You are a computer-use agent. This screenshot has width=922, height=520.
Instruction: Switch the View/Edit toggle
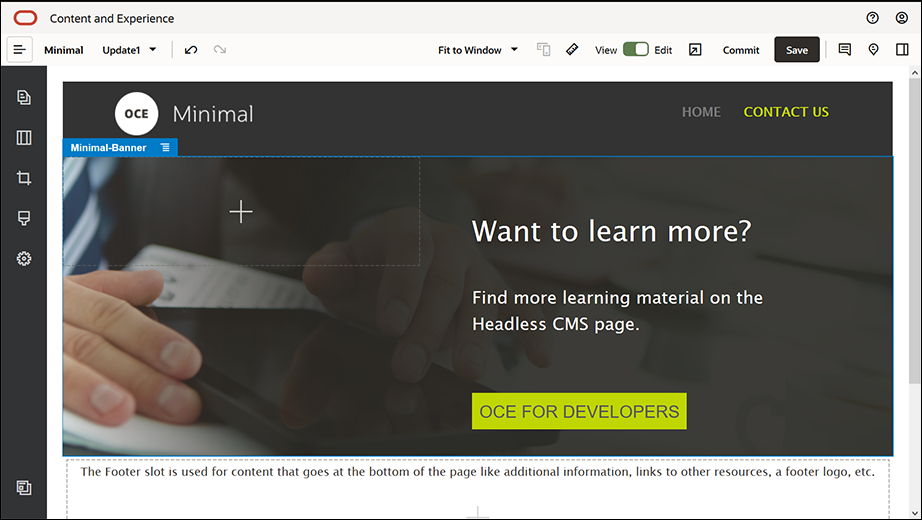636,50
